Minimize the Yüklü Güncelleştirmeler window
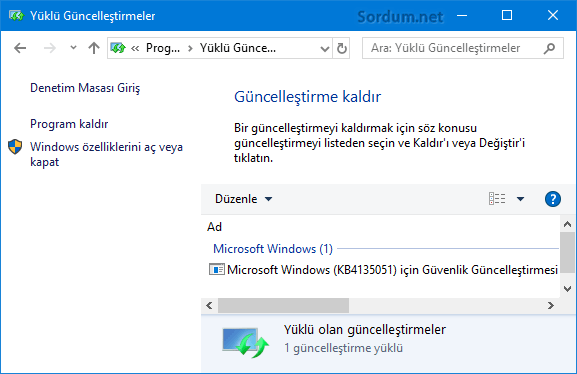Image resolution: width=577 pixels, height=374 pixels. [x=462, y=15]
